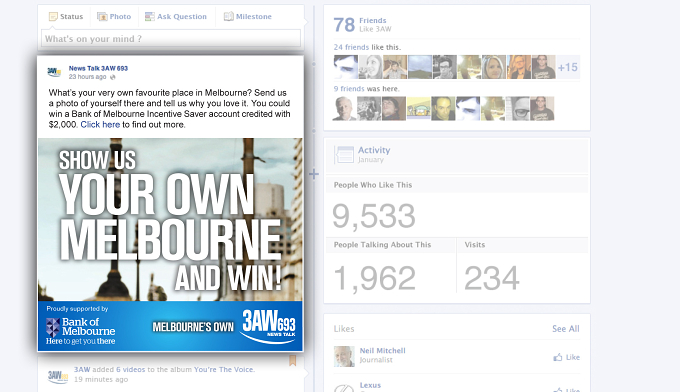
Task: Open the Milestone composer tab
Action: (248, 16)
